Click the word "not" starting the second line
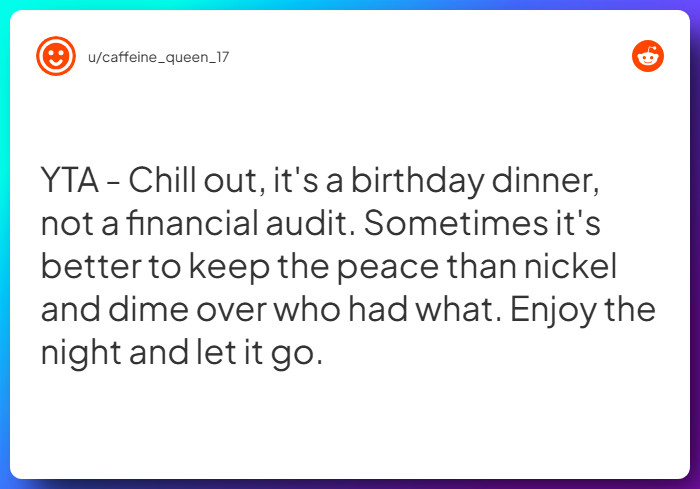 67,224
